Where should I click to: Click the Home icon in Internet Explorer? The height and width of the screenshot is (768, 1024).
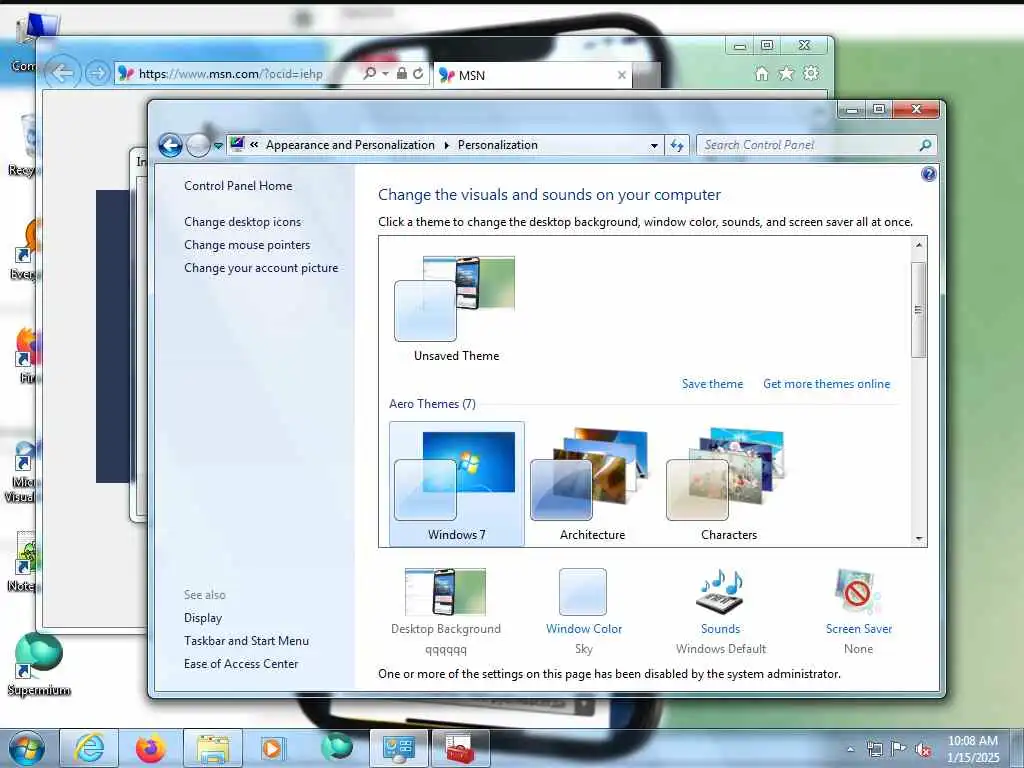(x=761, y=73)
